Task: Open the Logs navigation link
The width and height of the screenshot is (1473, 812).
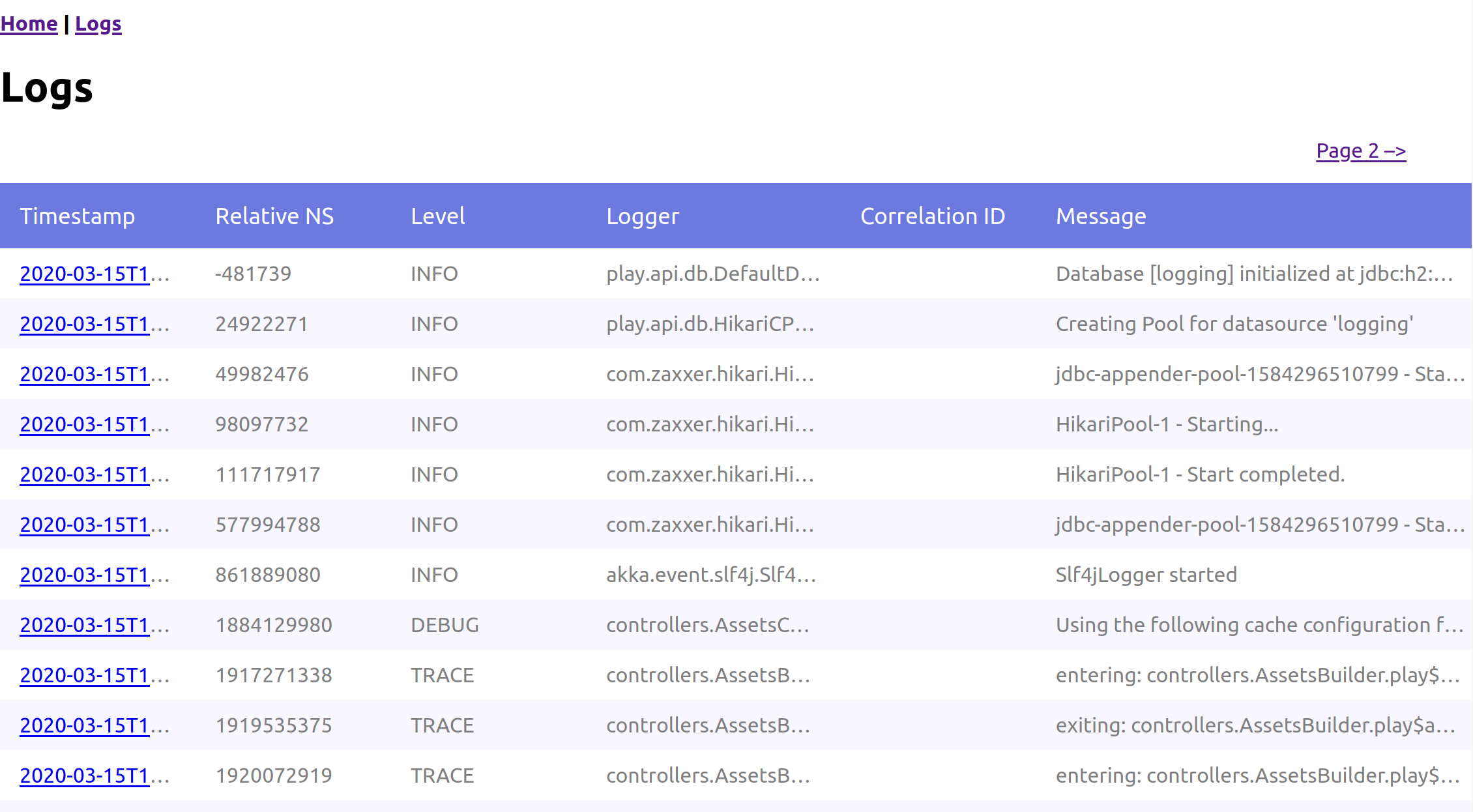Action: point(98,24)
